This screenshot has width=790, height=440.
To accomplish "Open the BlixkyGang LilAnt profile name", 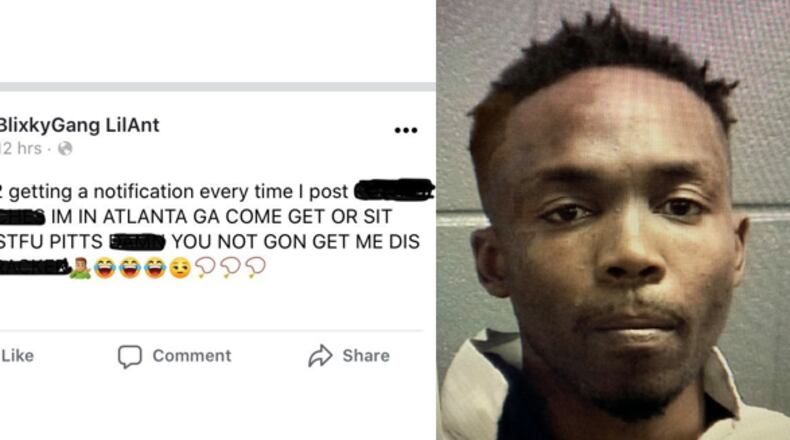I will 79,125.
